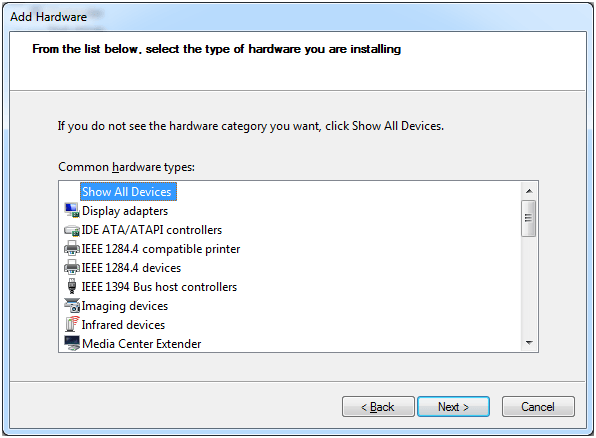The height and width of the screenshot is (438, 596).
Task: Go back with the Back button
Action: (x=378, y=407)
